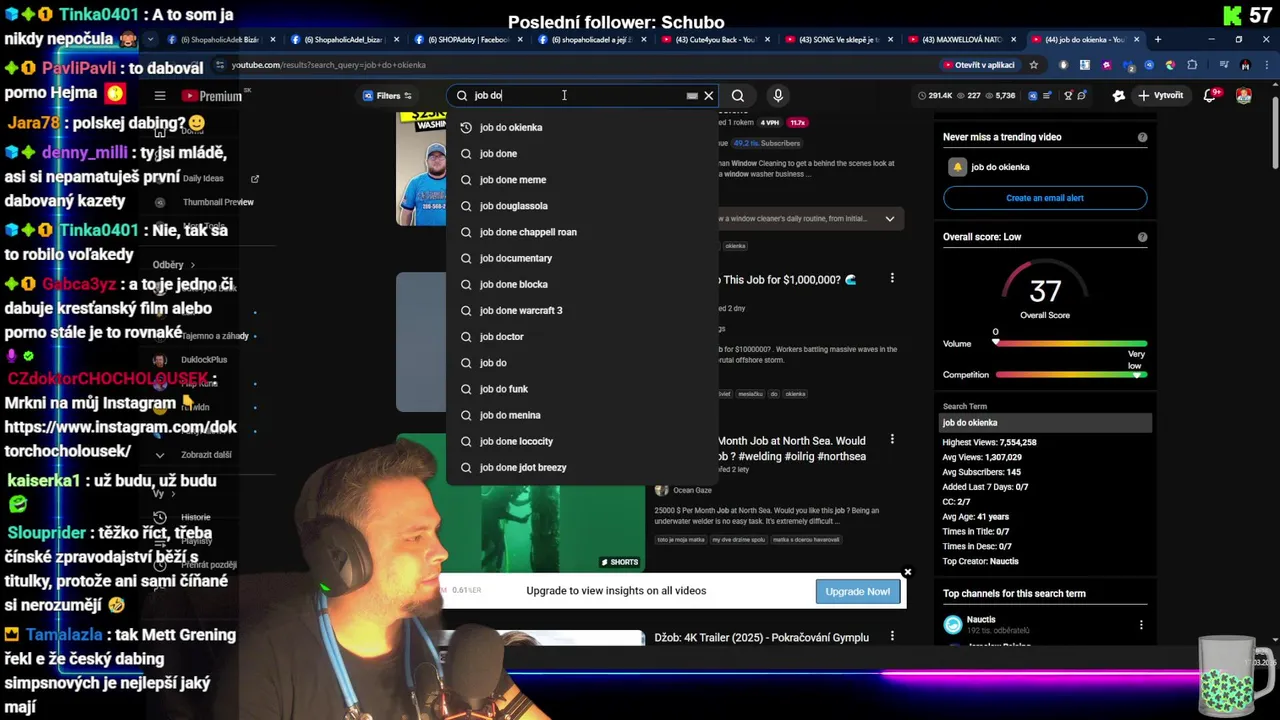Switch to SONG: Ve sklepě browser tab
Viewport: 1280px width, 720px height.
click(838, 39)
